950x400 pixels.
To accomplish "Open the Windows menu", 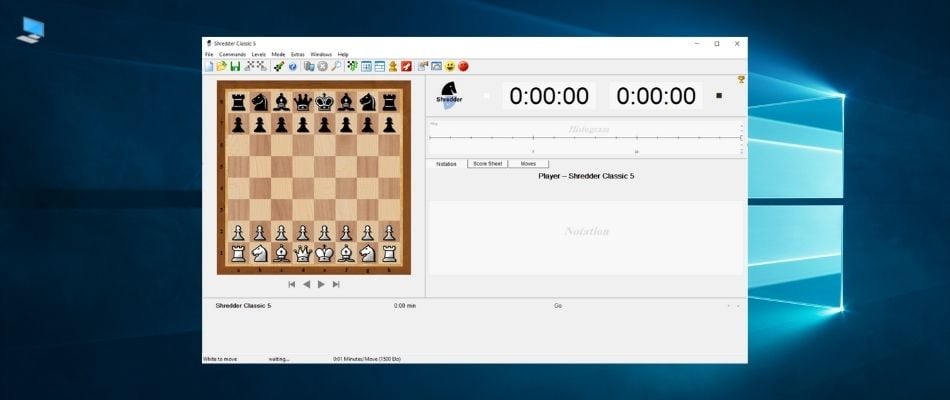I will [x=321, y=55].
